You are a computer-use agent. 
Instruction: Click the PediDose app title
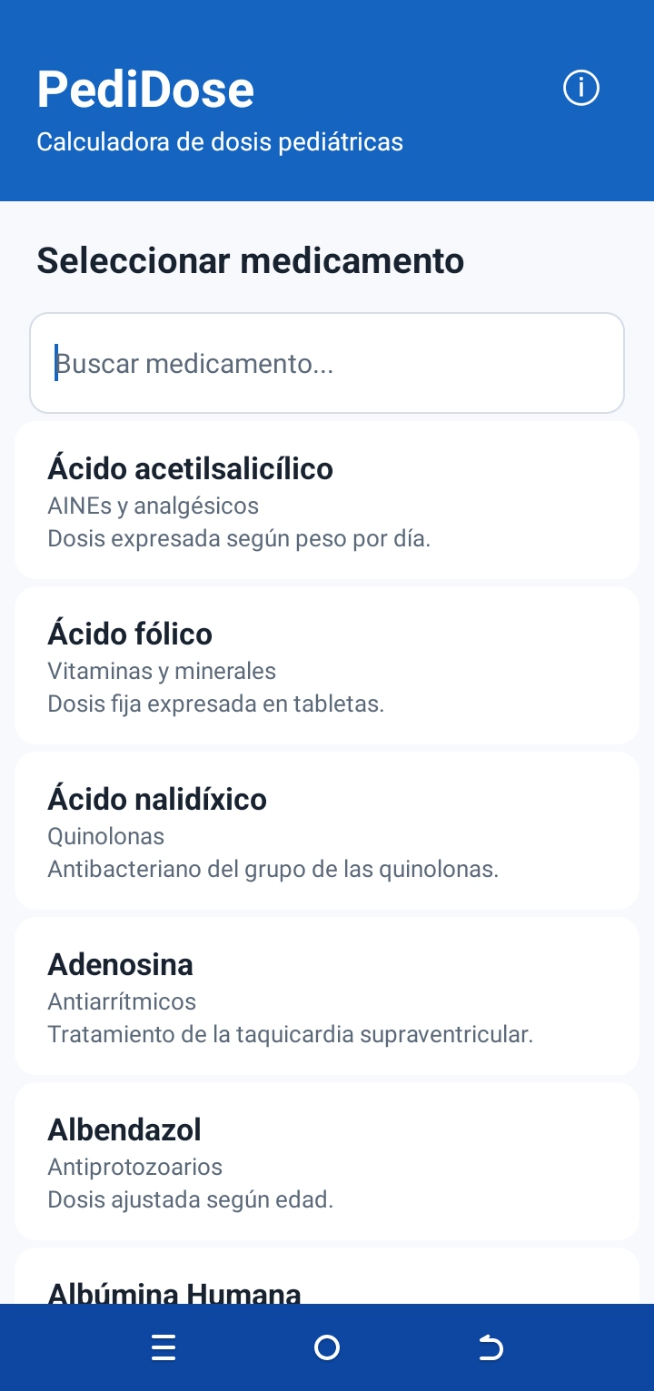[146, 89]
